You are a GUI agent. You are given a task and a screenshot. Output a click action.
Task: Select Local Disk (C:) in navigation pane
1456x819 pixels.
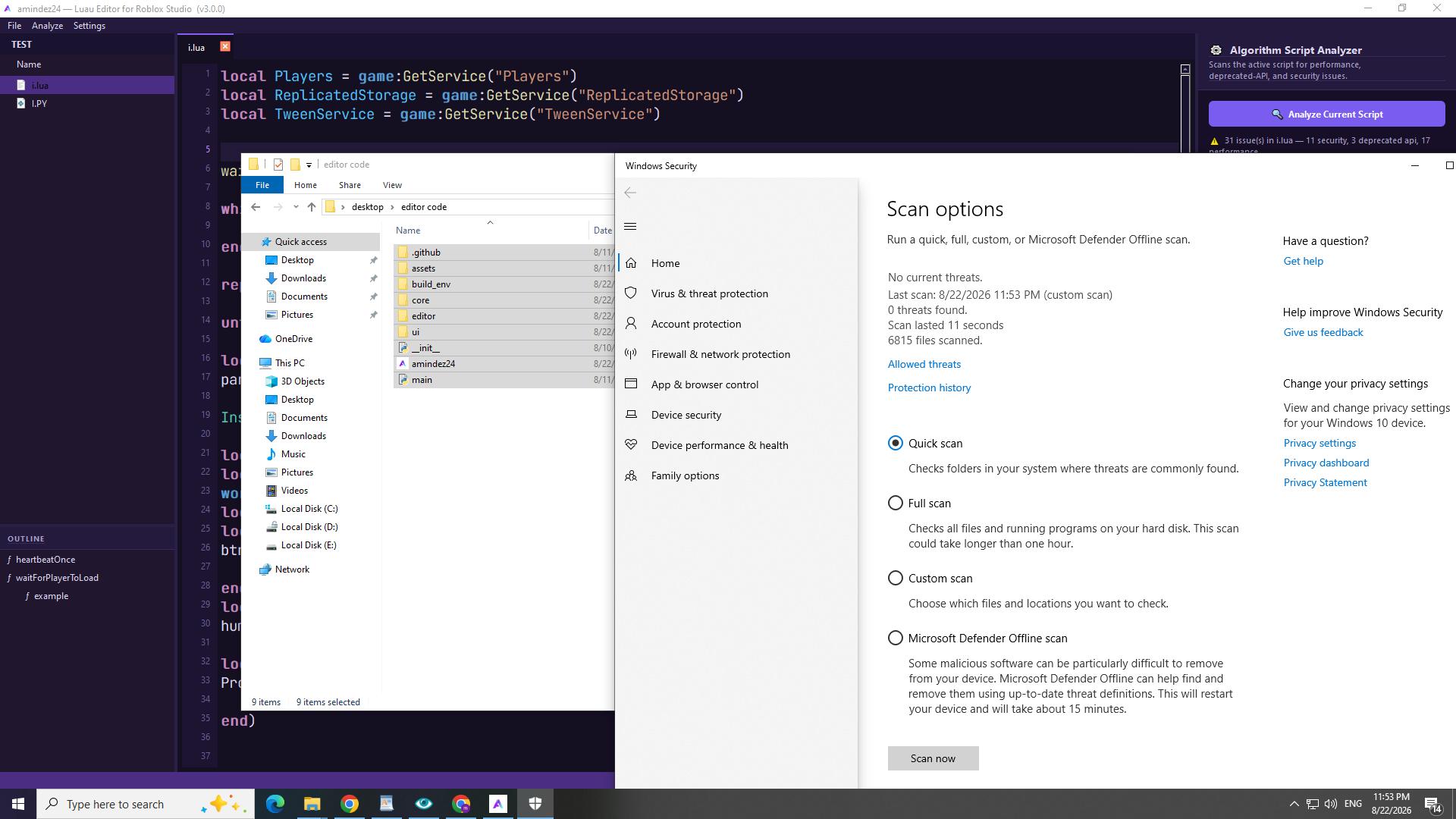309,509
